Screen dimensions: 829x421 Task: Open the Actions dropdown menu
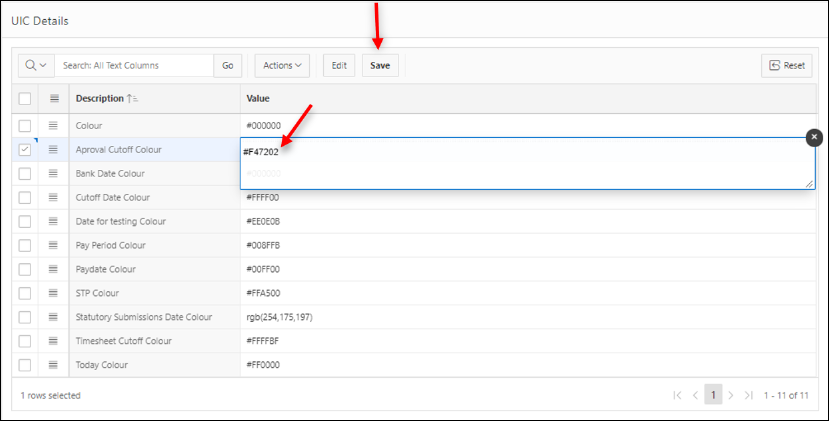282,65
